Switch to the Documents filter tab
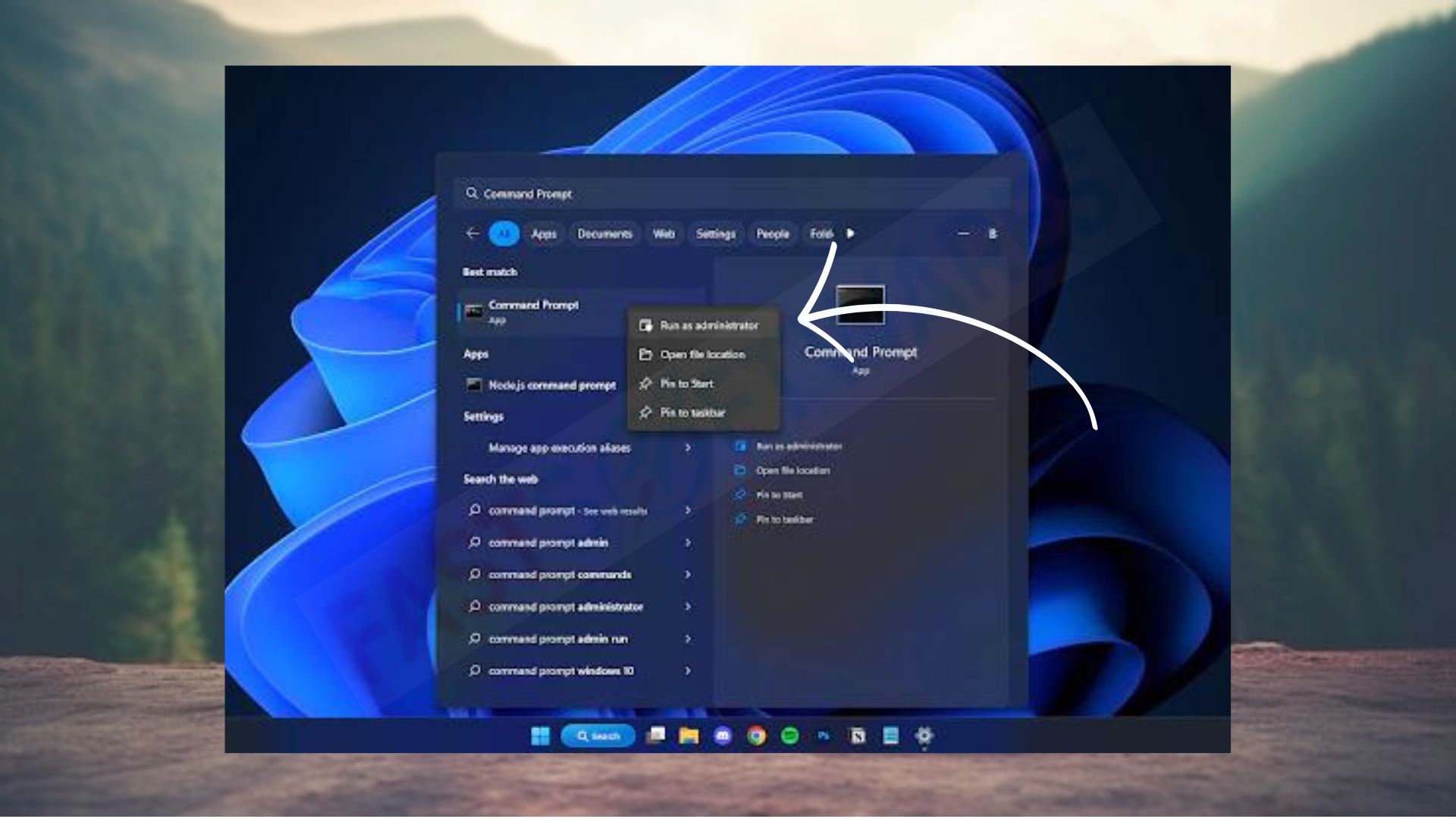1456x819 pixels. pos(604,234)
